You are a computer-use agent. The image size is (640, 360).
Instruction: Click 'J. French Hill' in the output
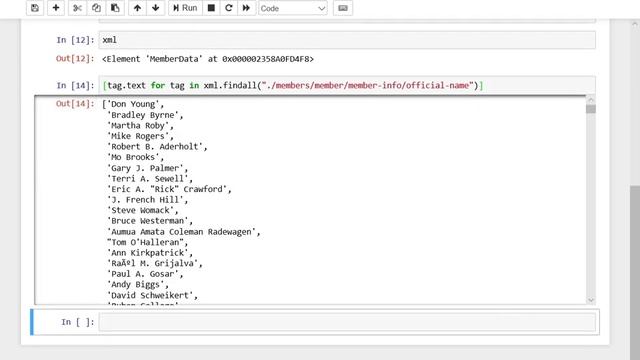145,200
